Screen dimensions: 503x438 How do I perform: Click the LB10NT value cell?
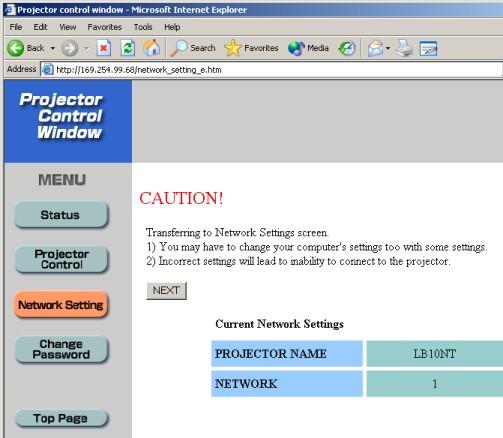pos(435,353)
